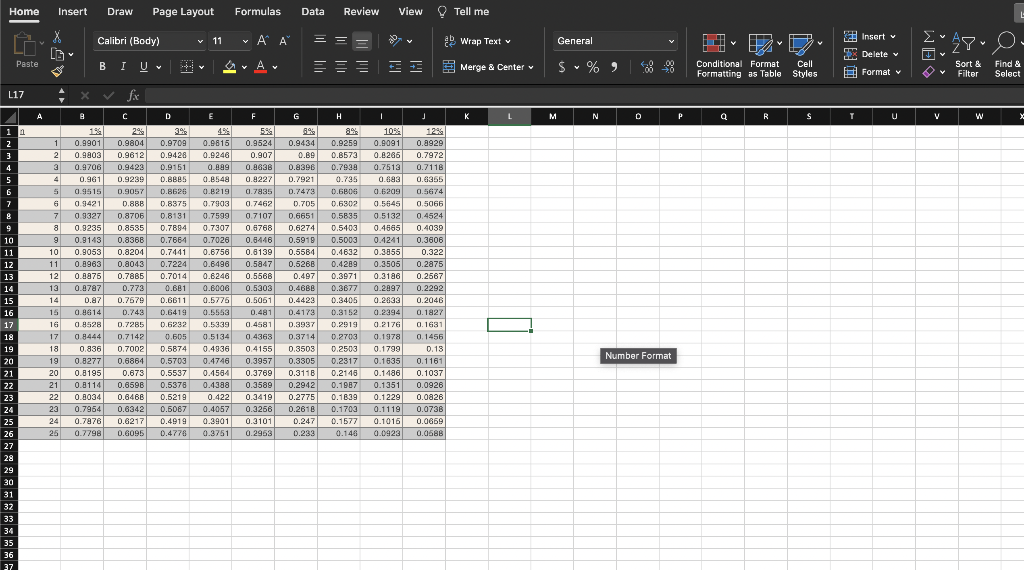Expand the Delete cells dropdown arrow
Image resolution: width=1024 pixels, height=570 pixels.
coord(895,55)
